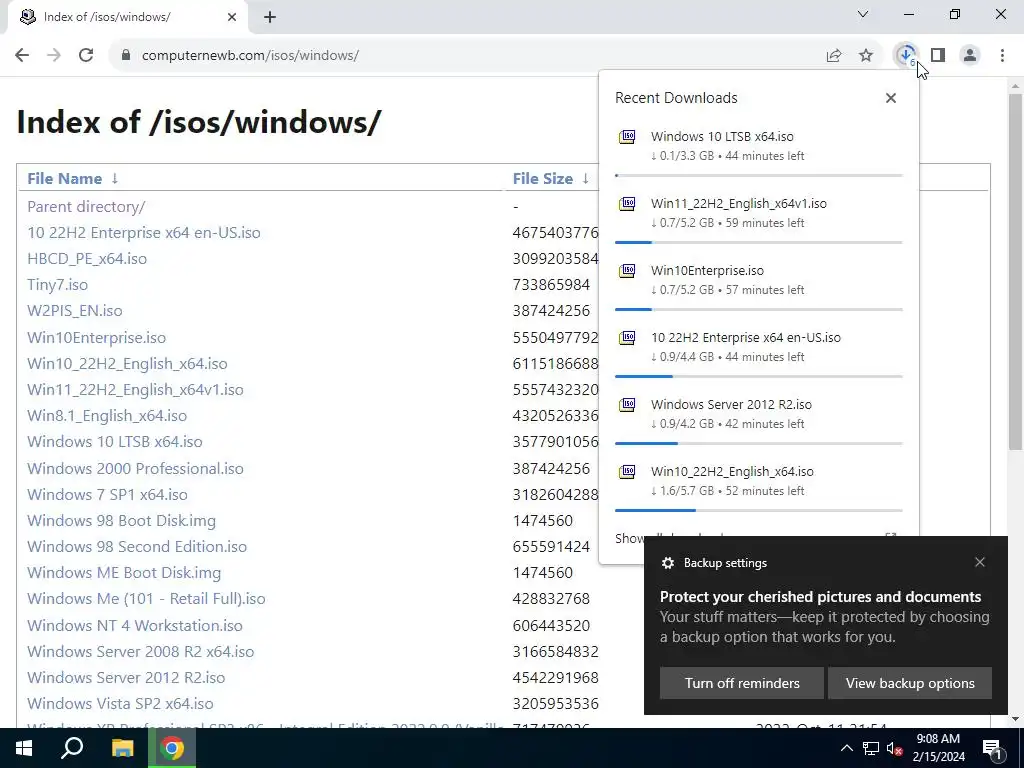Reload the current page

86,55
